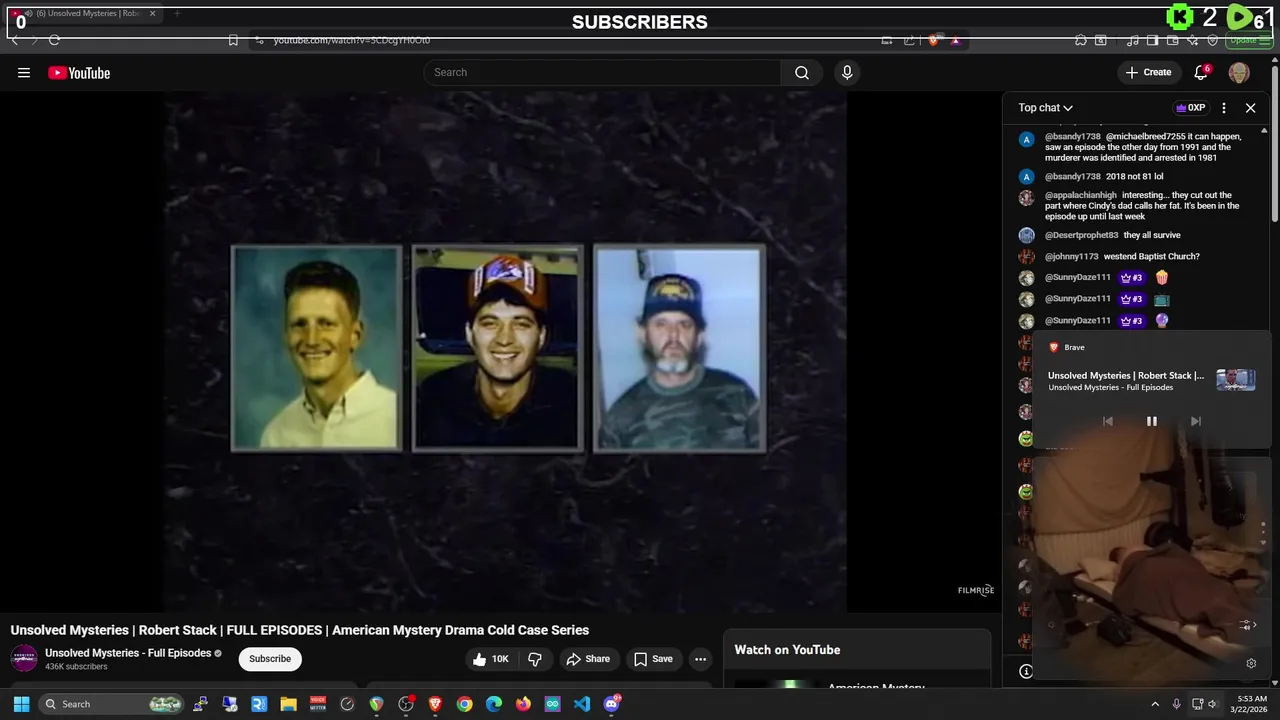
Task: Click the Windows taskbar Search box
Action: 112,704
